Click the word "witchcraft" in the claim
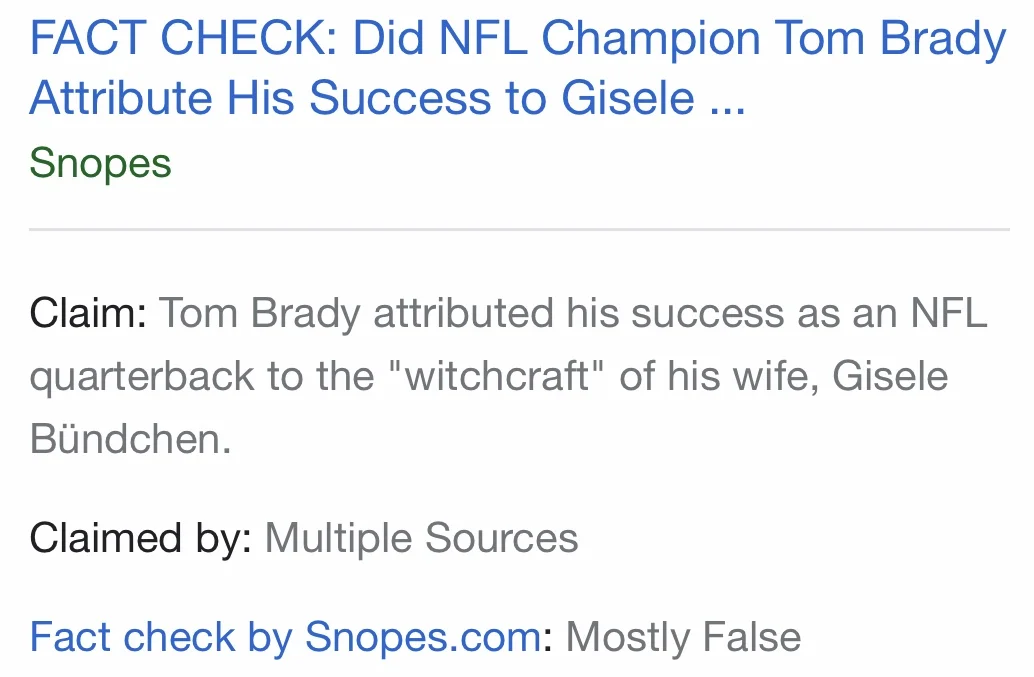1034x677 pixels. [497, 376]
